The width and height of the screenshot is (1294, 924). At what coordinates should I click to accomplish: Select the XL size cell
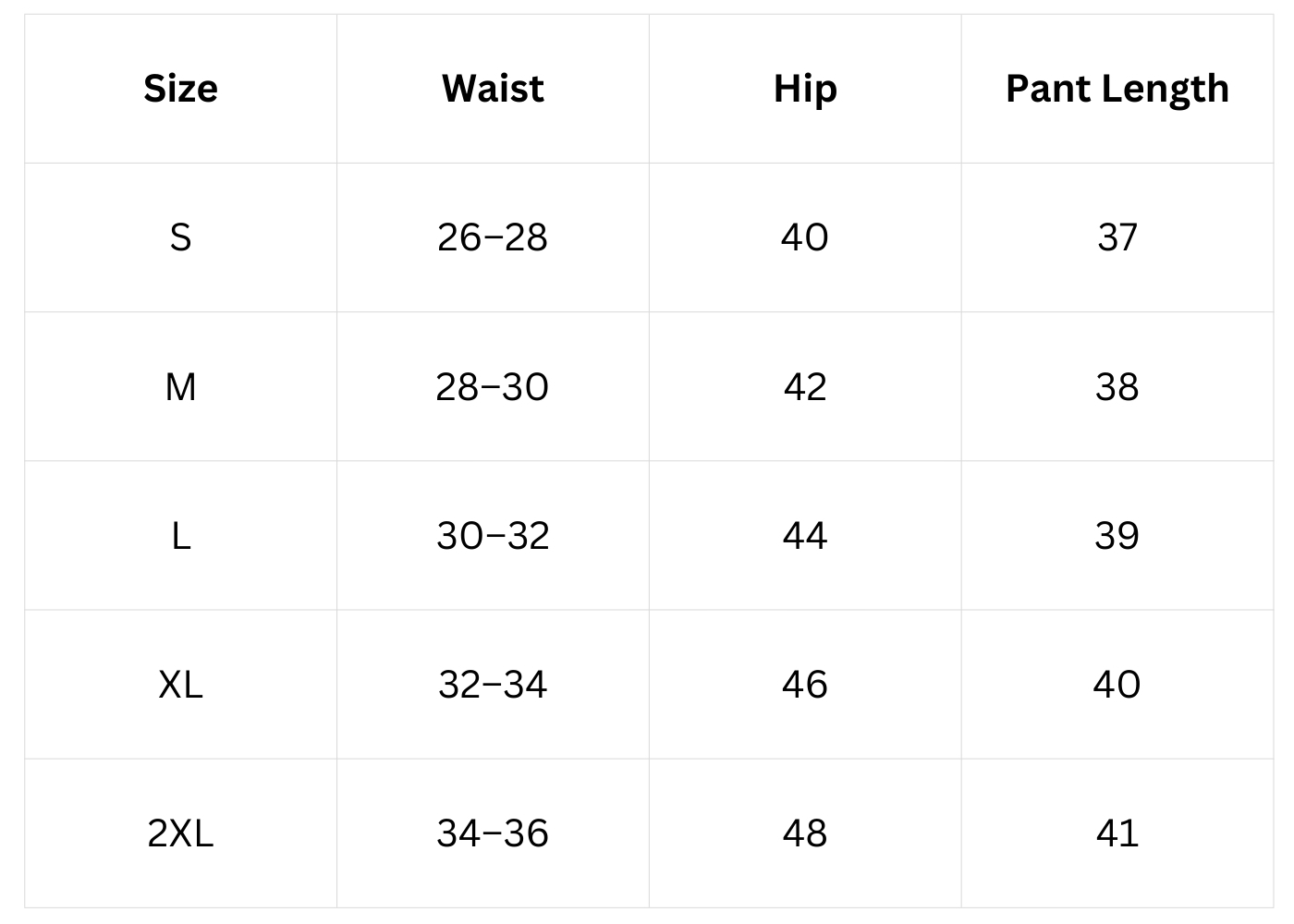click(x=180, y=685)
